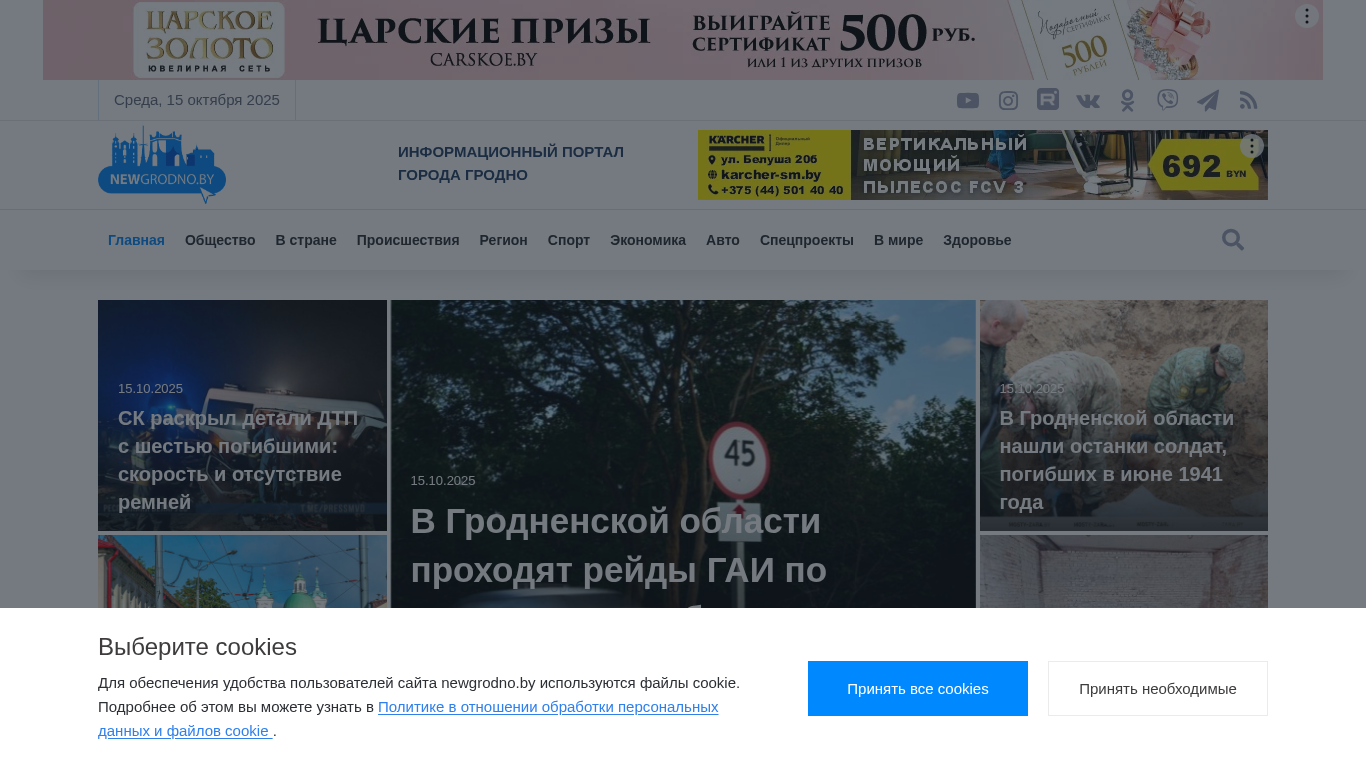This screenshot has height=768, width=1366.
Task: Open the Регион section
Action: click(x=503, y=240)
